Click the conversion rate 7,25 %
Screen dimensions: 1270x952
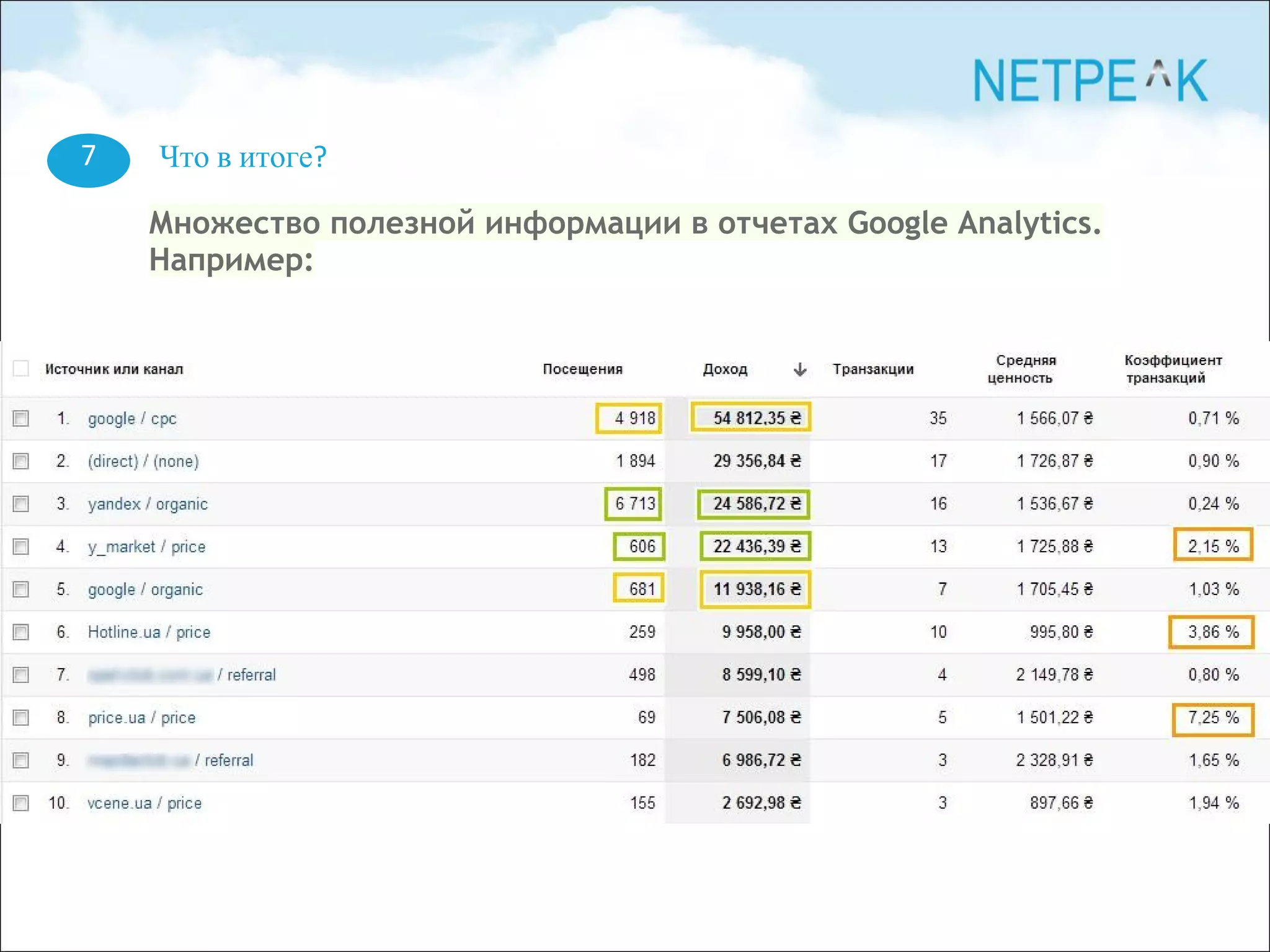click(x=1214, y=718)
